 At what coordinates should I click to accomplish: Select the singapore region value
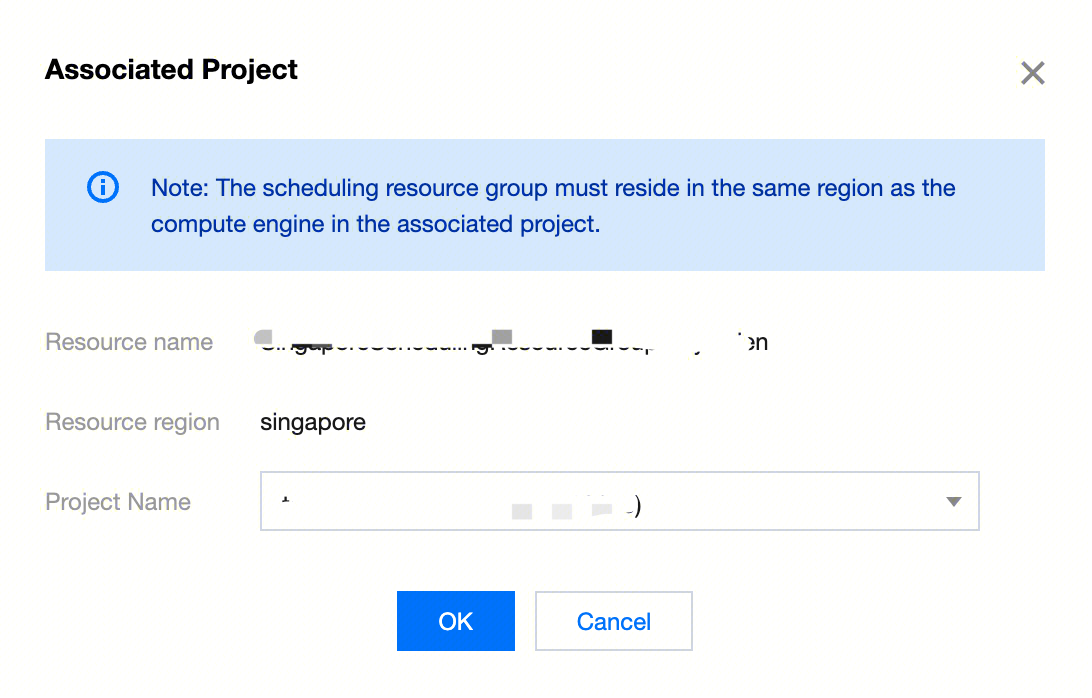point(313,422)
